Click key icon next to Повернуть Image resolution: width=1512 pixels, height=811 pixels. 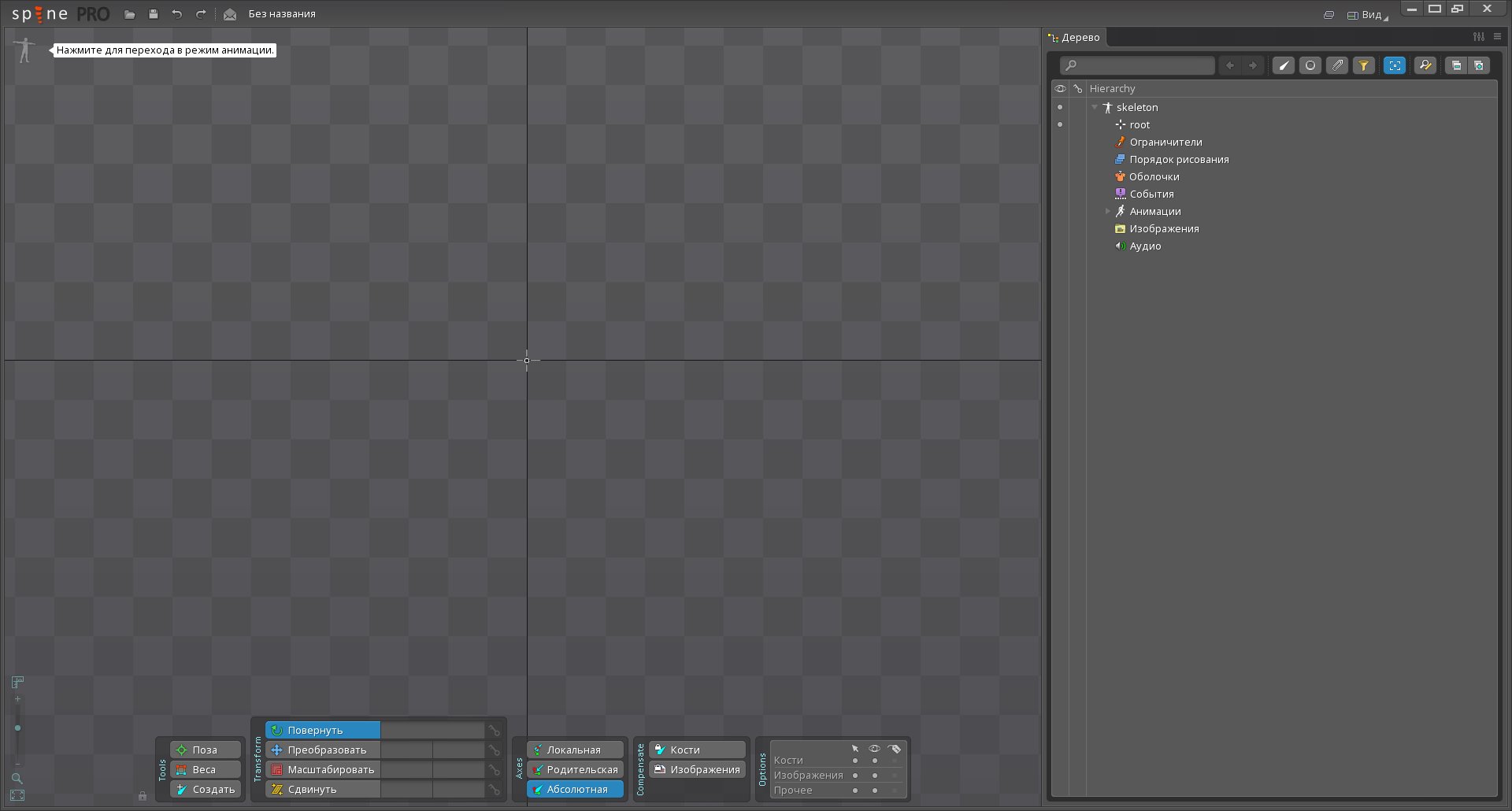pos(495,730)
